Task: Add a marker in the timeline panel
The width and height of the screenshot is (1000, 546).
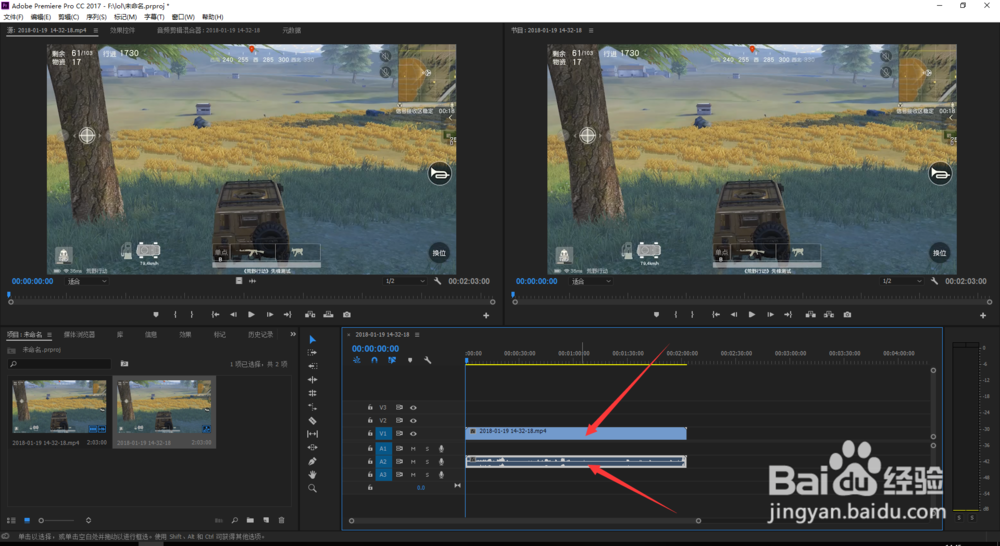Action: [x=410, y=360]
